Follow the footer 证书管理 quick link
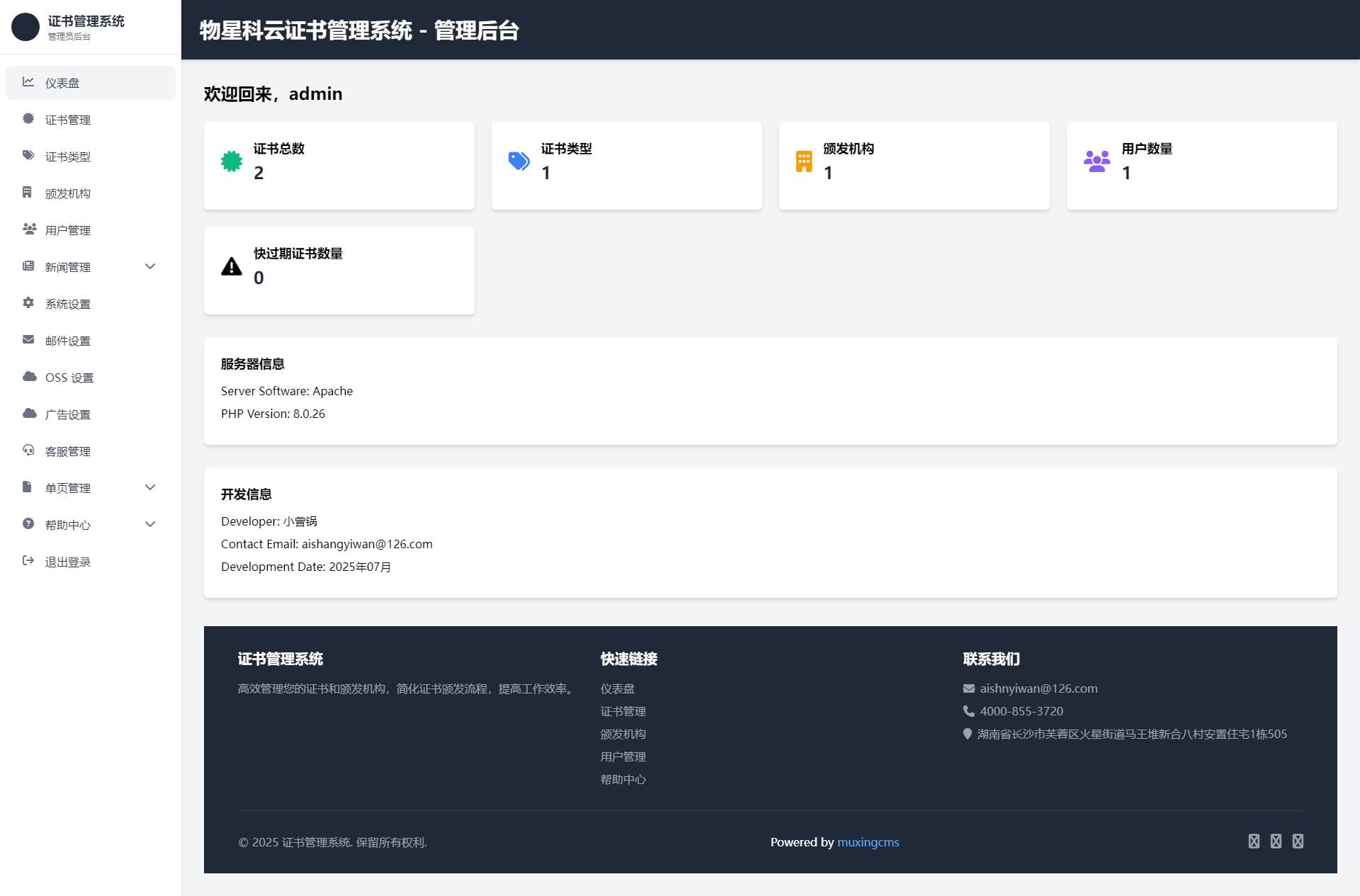The height and width of the screenshot is (896, 1360). coord(623,711)
